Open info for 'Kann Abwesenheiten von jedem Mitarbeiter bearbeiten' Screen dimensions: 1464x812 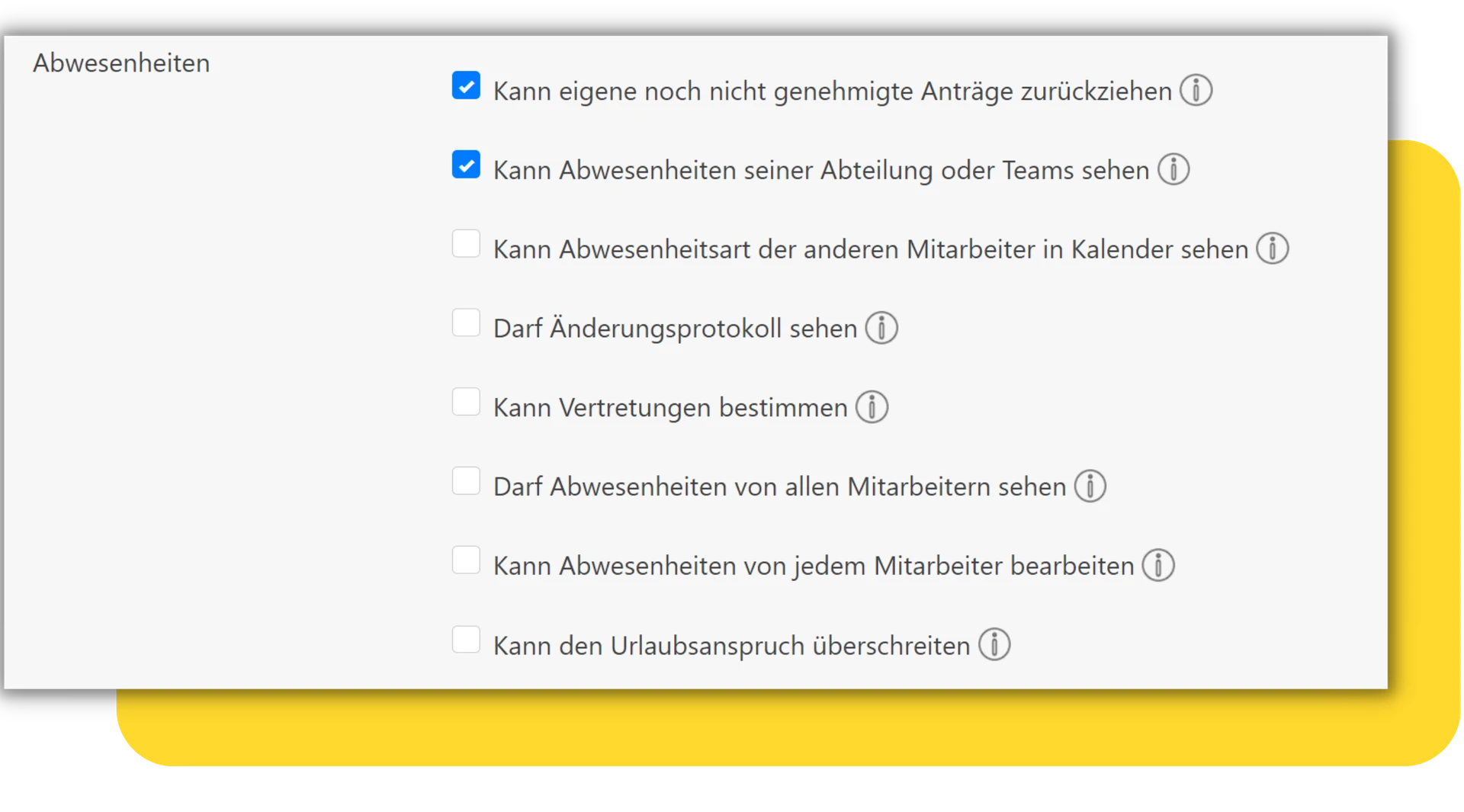pyautogui.click(x=1158, y=566)
